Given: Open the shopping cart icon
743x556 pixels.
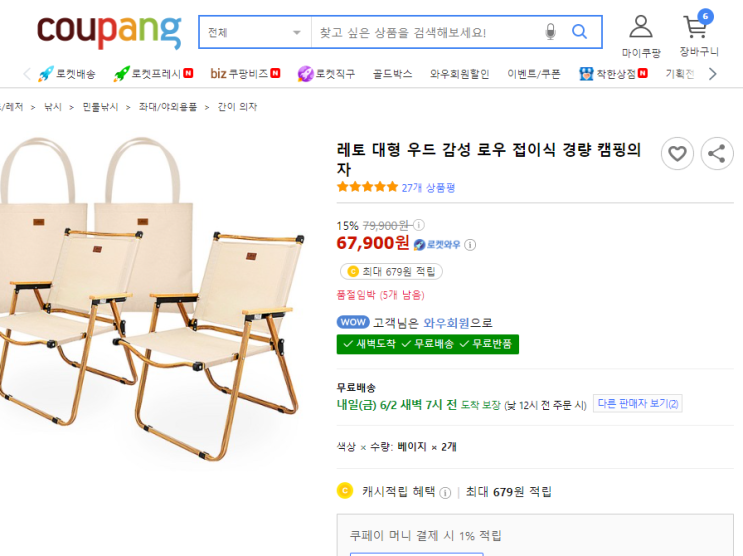Looking at the screenshot, I should 696,28.
